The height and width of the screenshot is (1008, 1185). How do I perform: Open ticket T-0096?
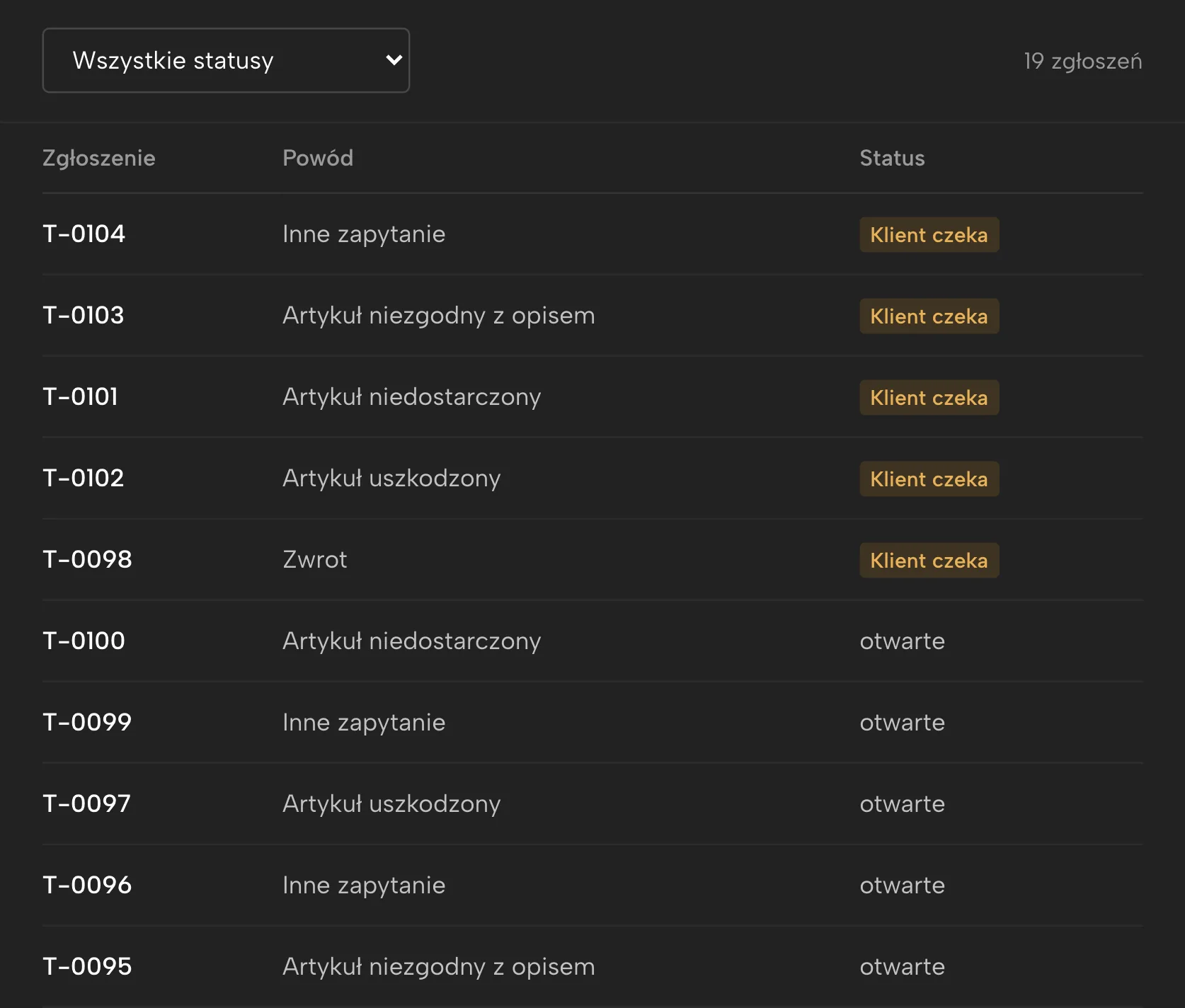pyautogui.click(x=87, y=885)
